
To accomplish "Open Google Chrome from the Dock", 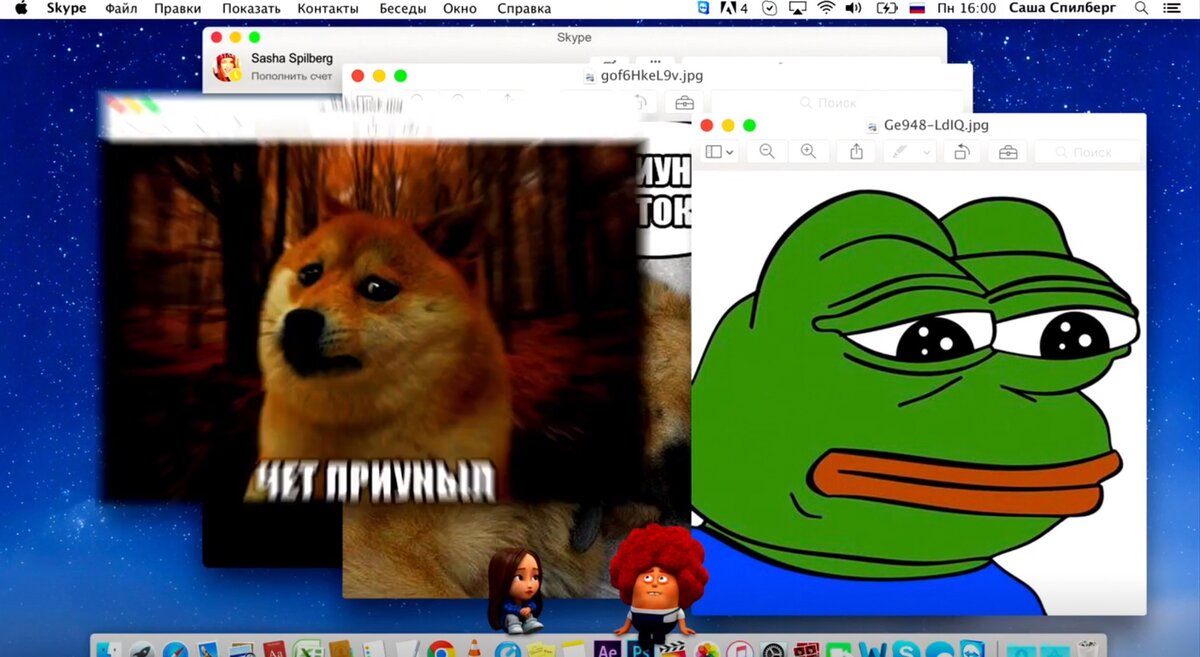I will pyautogui.click(x=441, y=650).
